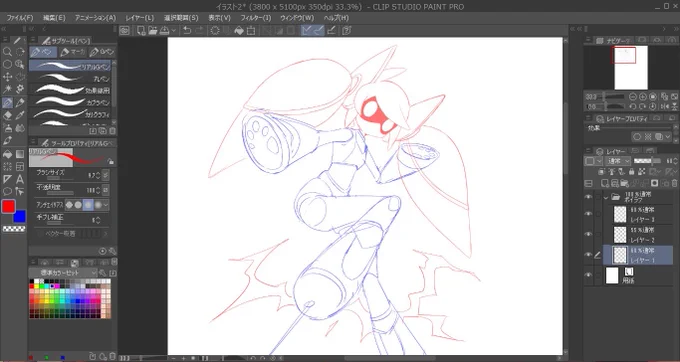Collapse the ポイプフ layer folder

606,197
